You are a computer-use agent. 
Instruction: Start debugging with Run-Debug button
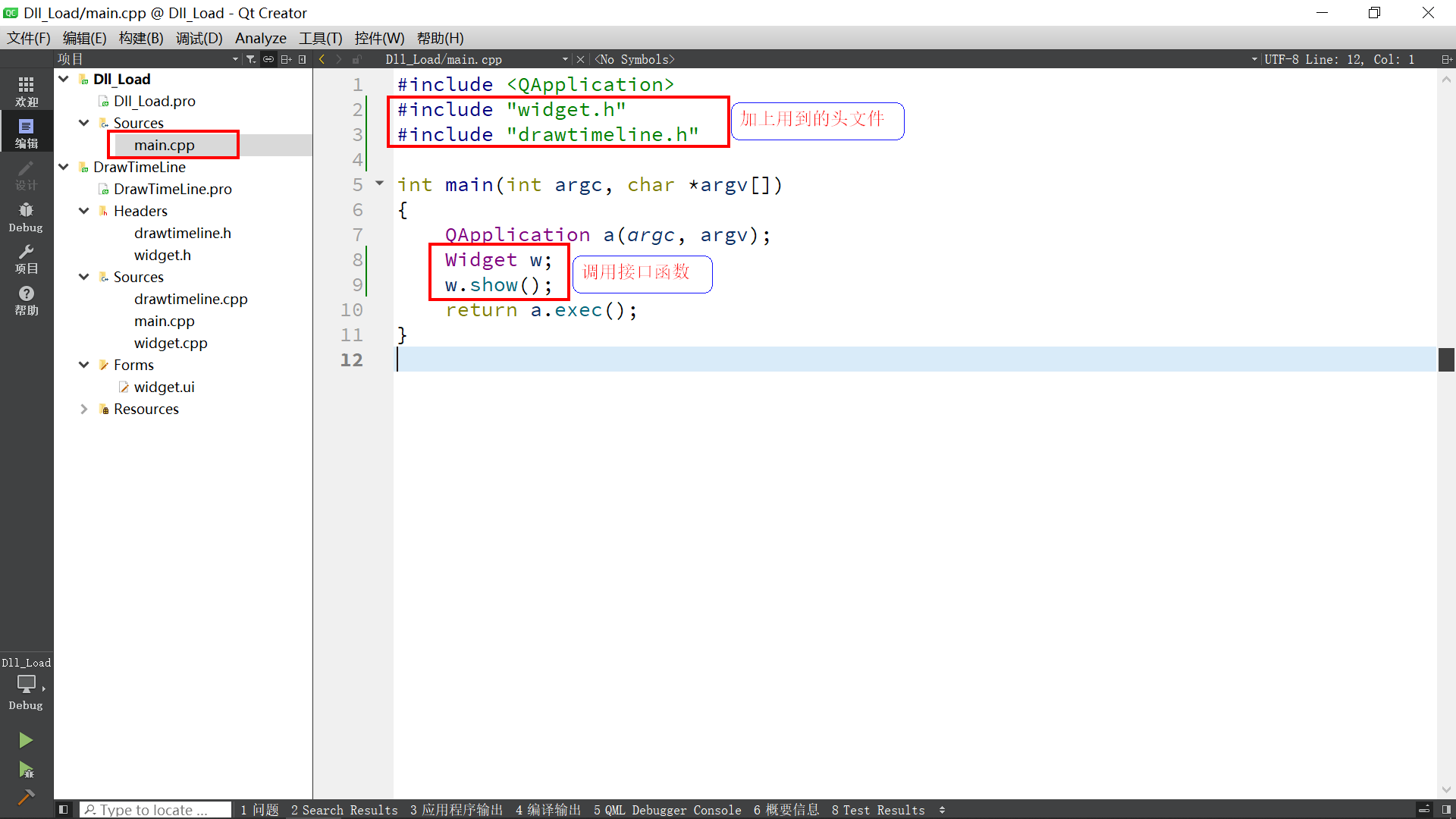point(26,770)
